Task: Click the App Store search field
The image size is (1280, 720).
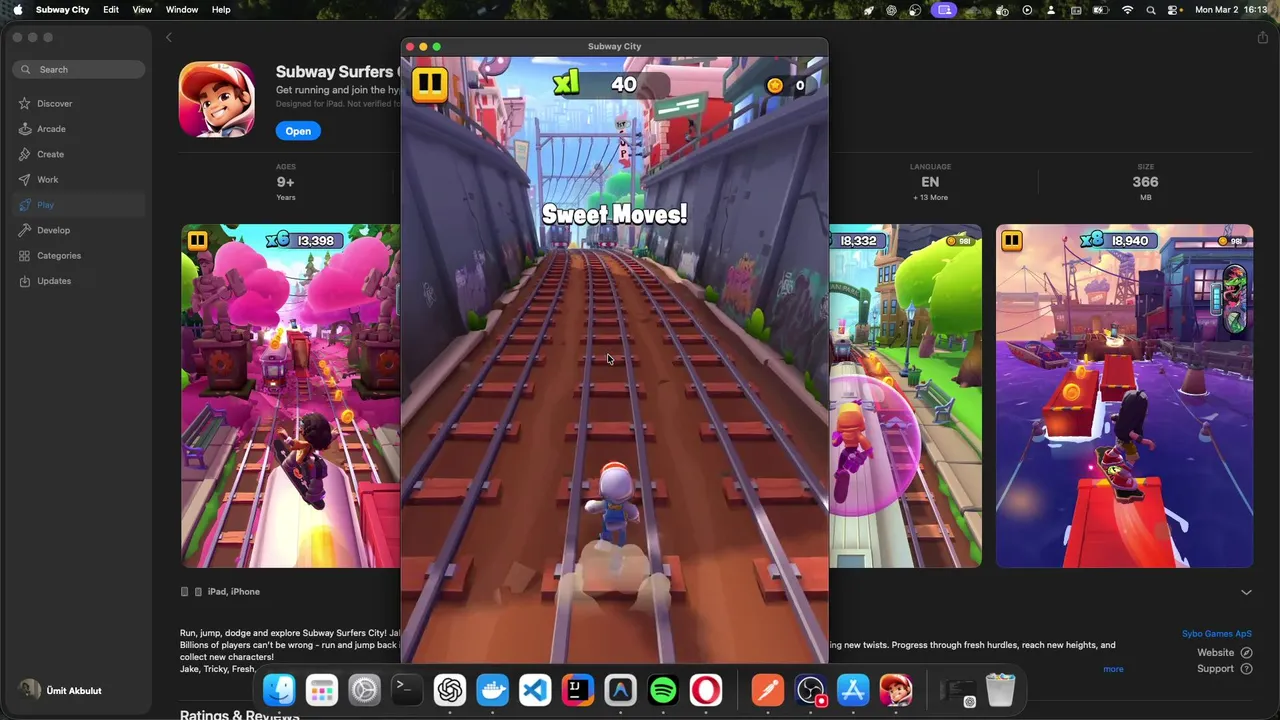Action: click(79, 70)
